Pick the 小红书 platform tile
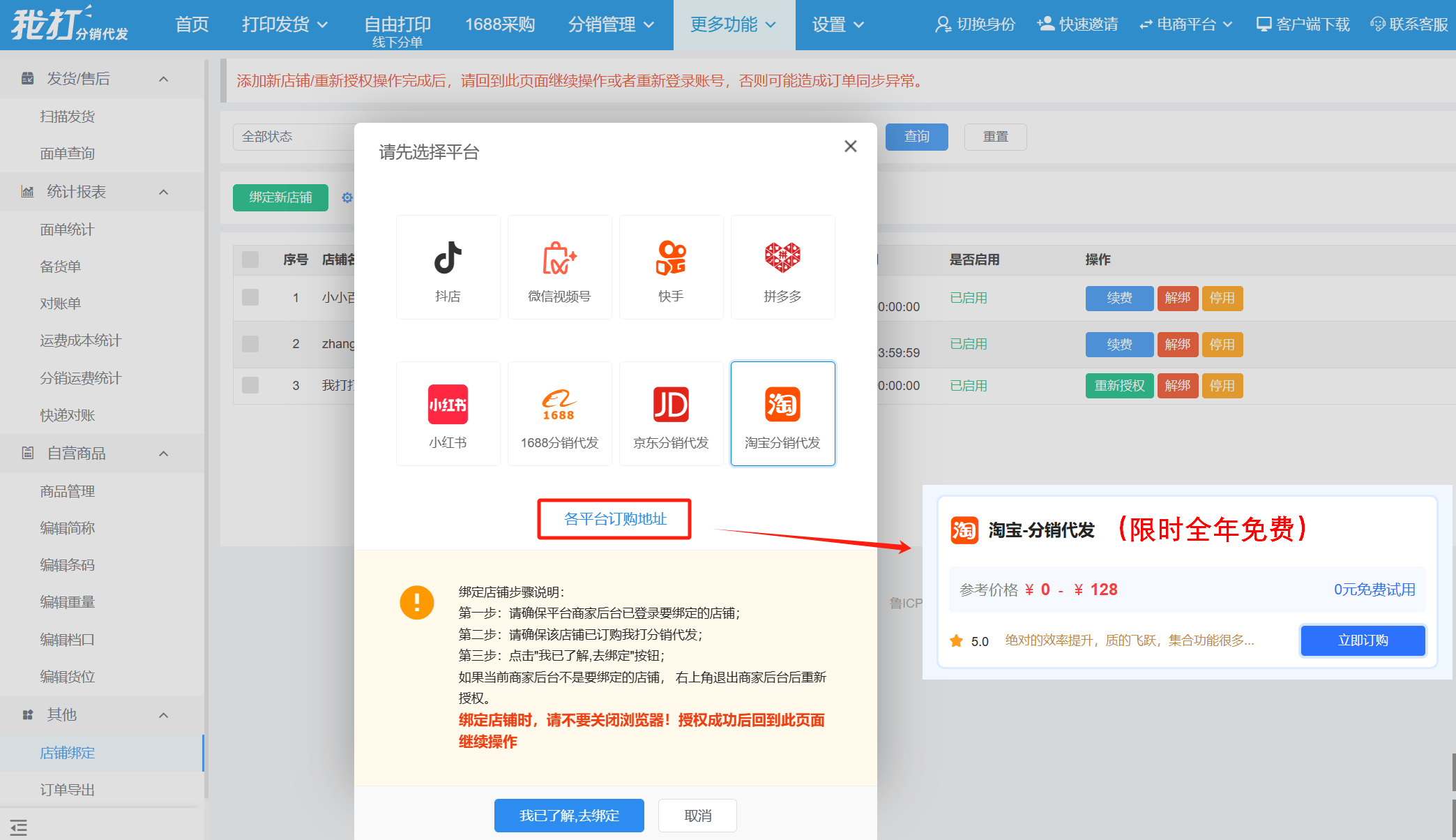This screenshot has width=1456, height=840. (448, 414)
